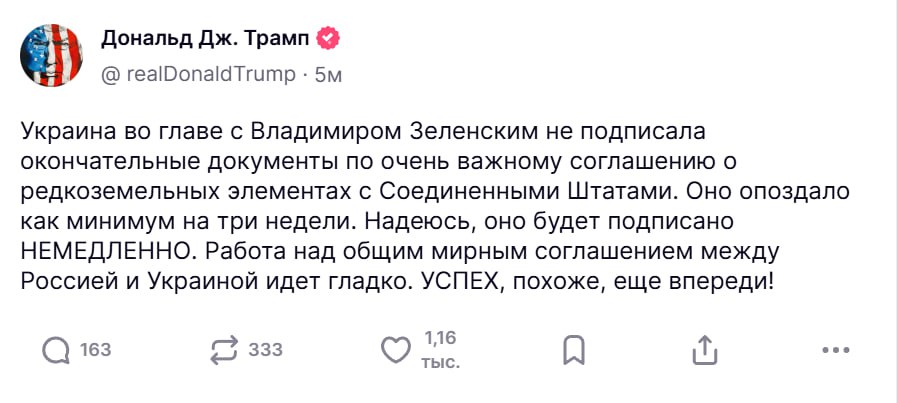Like the post with the heart icon
This screenshot has height=403, width=897.
[397, 349]
